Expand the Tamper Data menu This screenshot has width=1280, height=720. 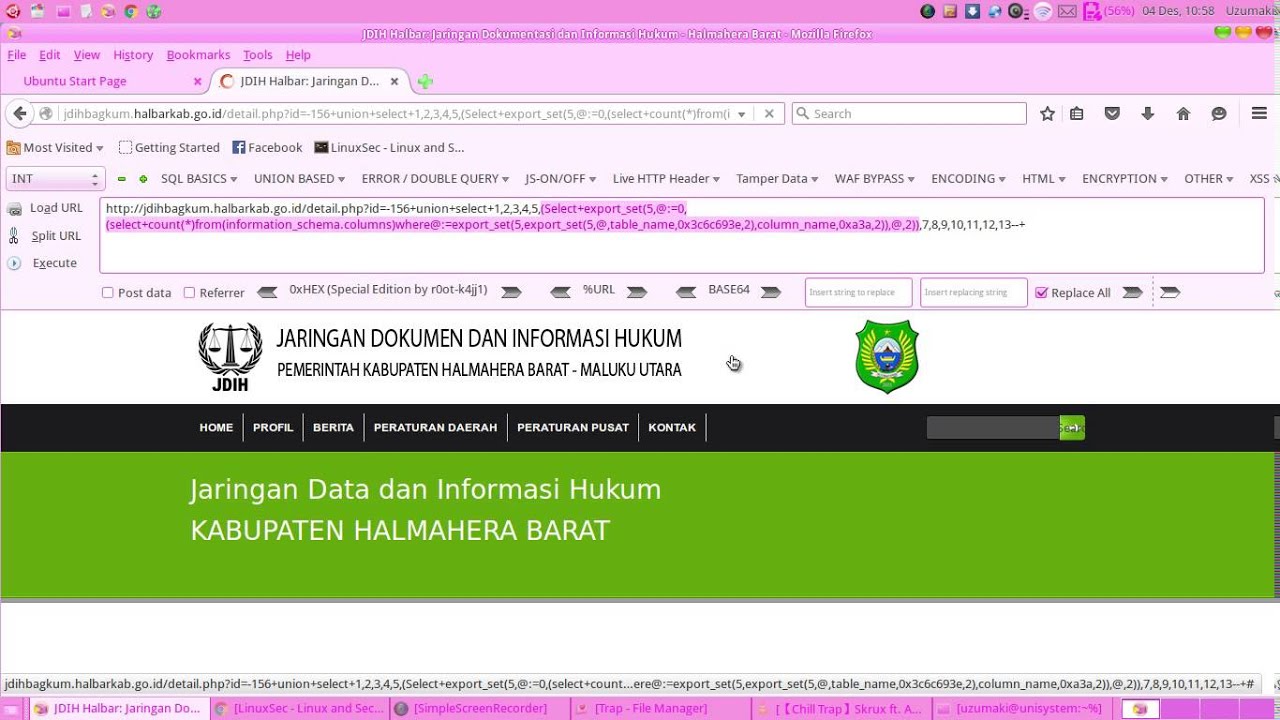pos(778,179)
